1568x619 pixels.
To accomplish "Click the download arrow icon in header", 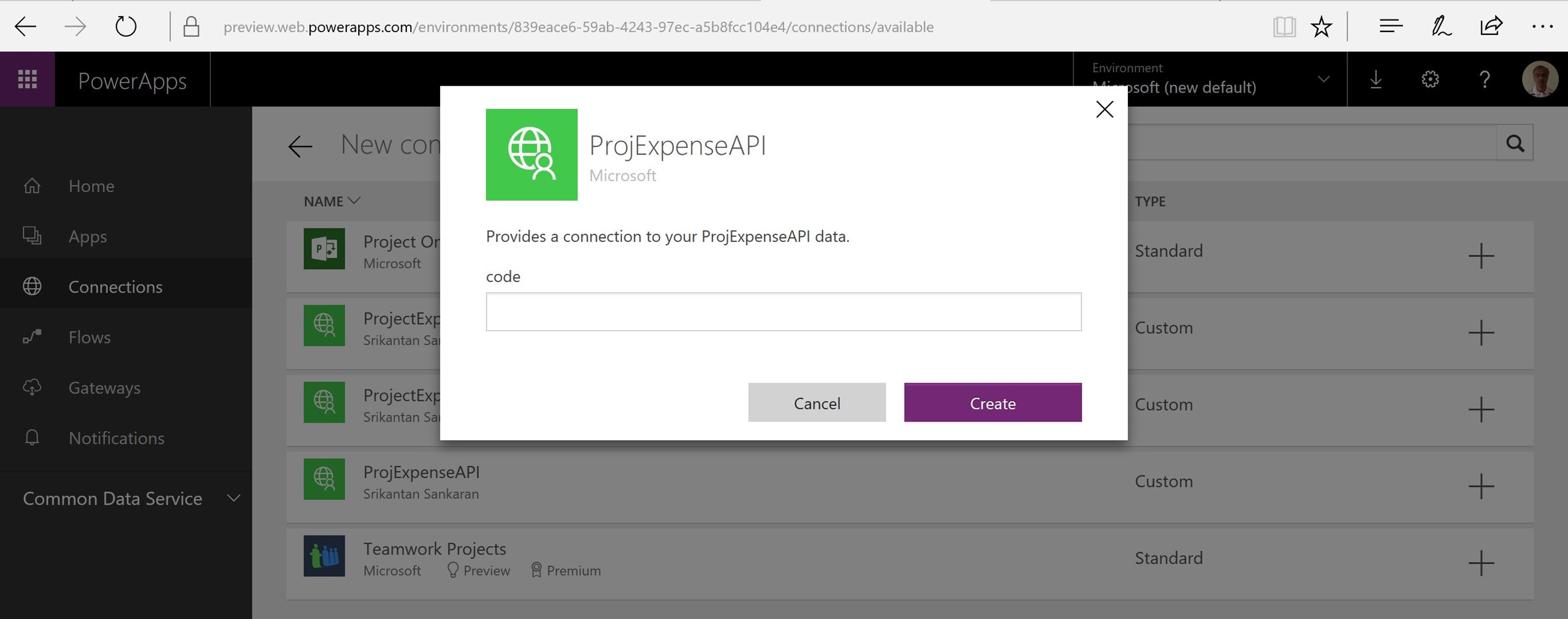I will [1376, 79].
